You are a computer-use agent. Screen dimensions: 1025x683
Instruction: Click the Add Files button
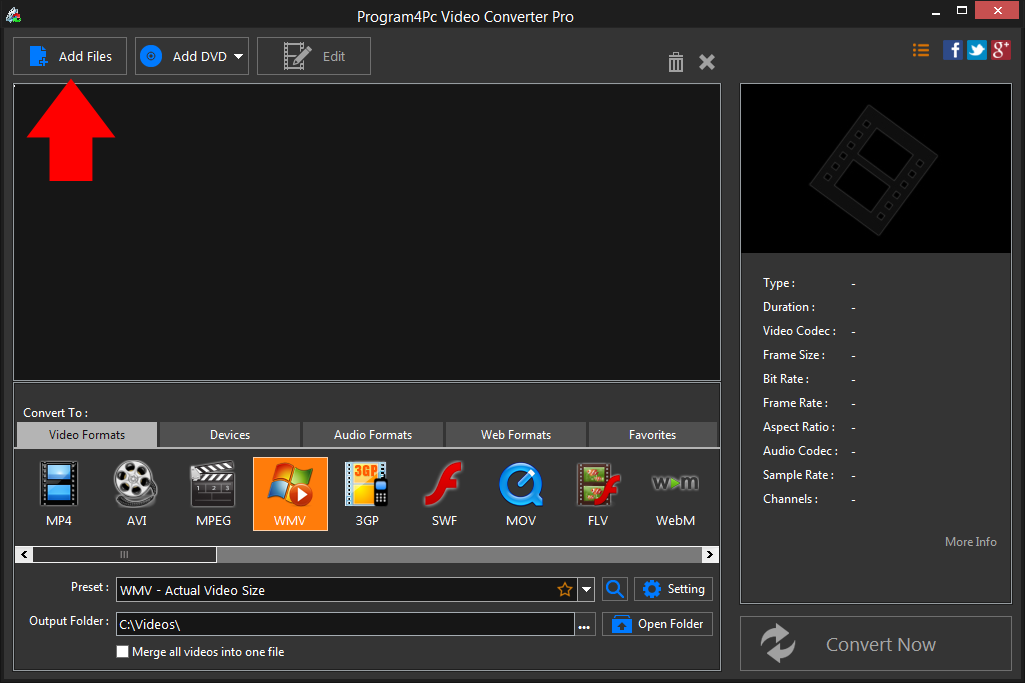(x=69, y=56)
